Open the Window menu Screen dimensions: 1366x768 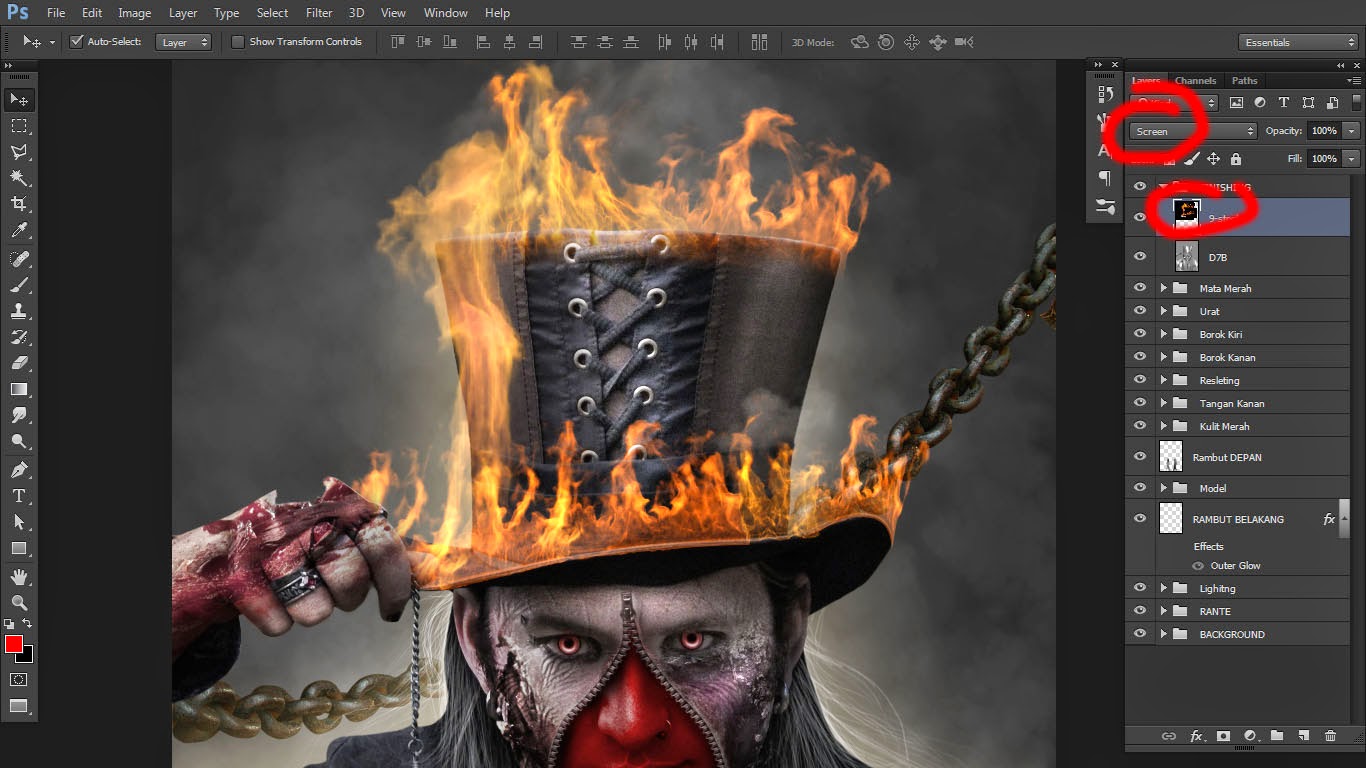(x=445, y=13)
